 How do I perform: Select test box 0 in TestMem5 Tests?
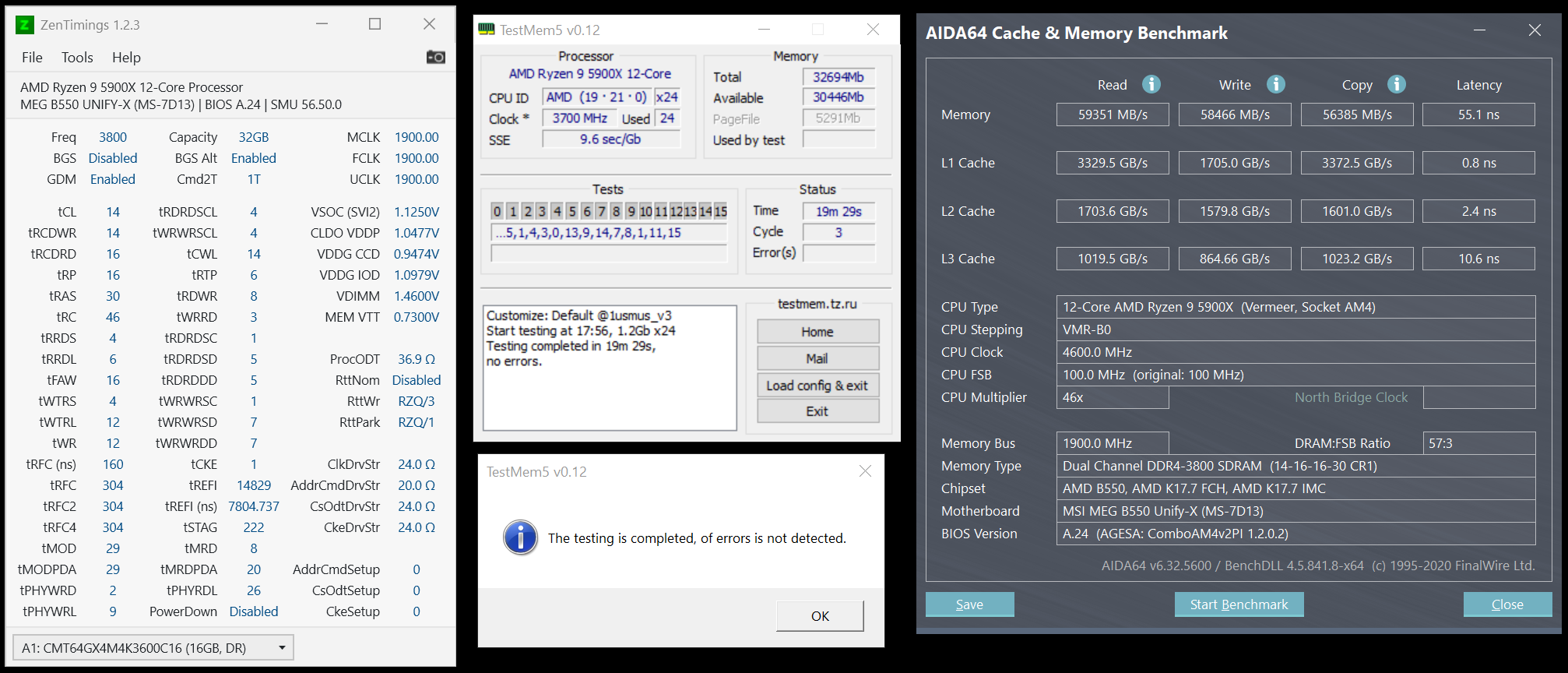tap(497, 211)
